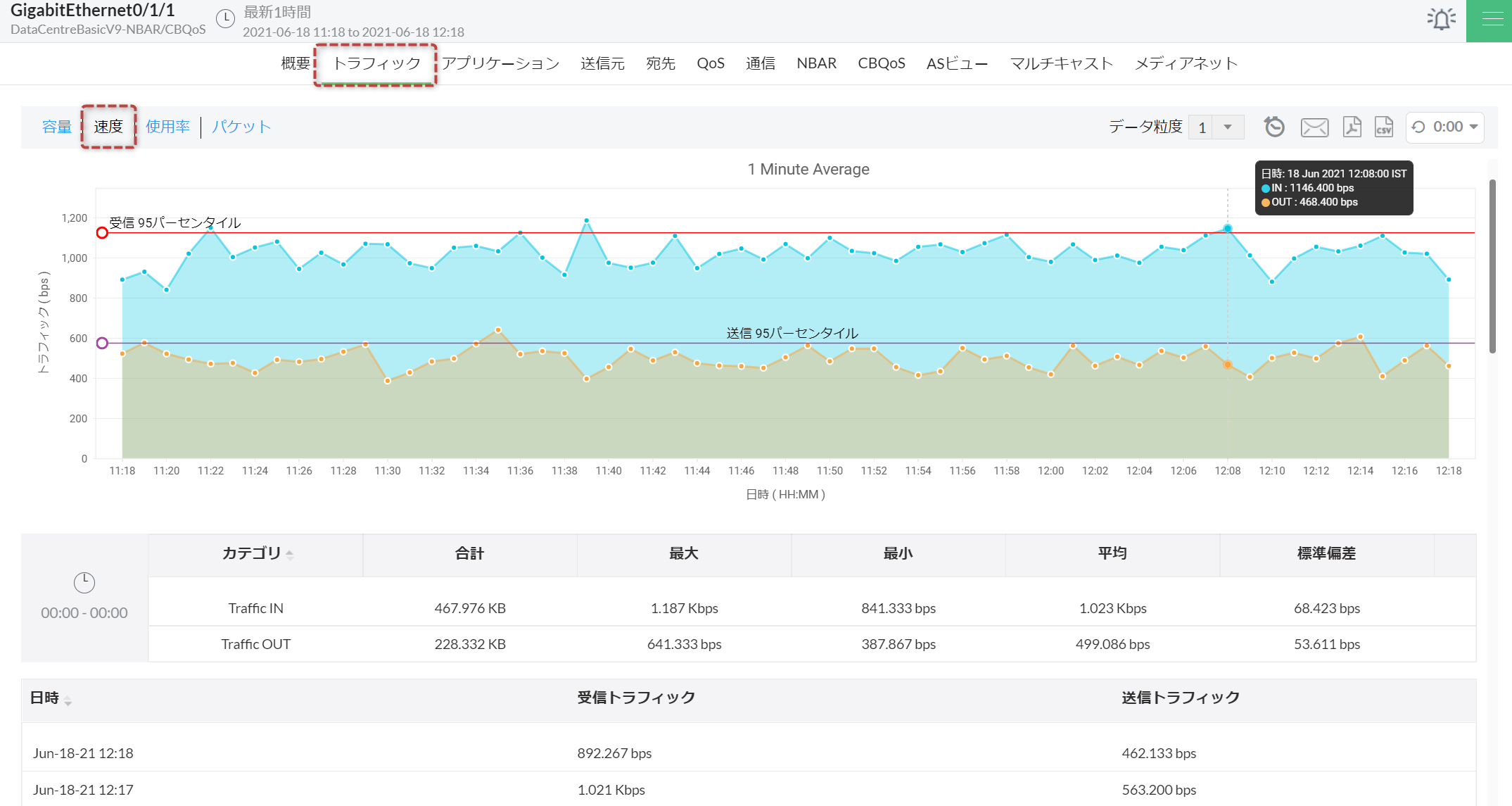Click the email envelope icon
The height and width of the screenshot is (806, 1512).
click(x=1314, y=127)
